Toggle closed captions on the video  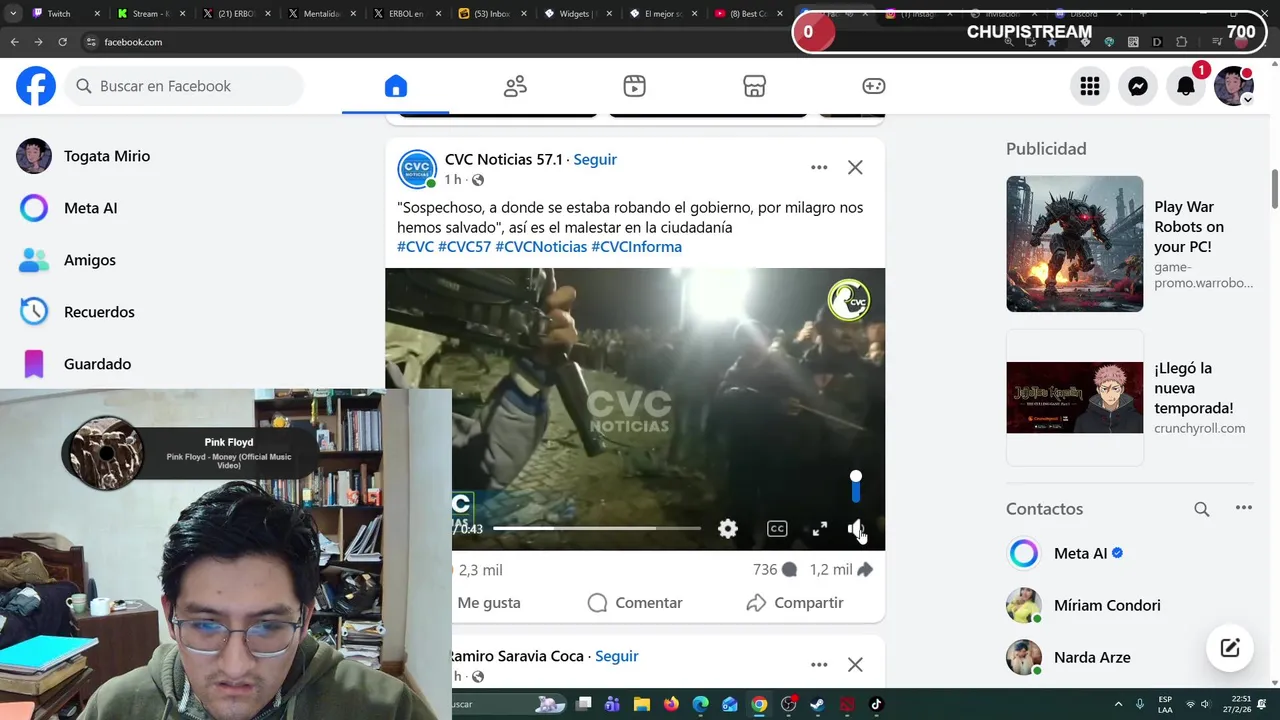point(777,529)
